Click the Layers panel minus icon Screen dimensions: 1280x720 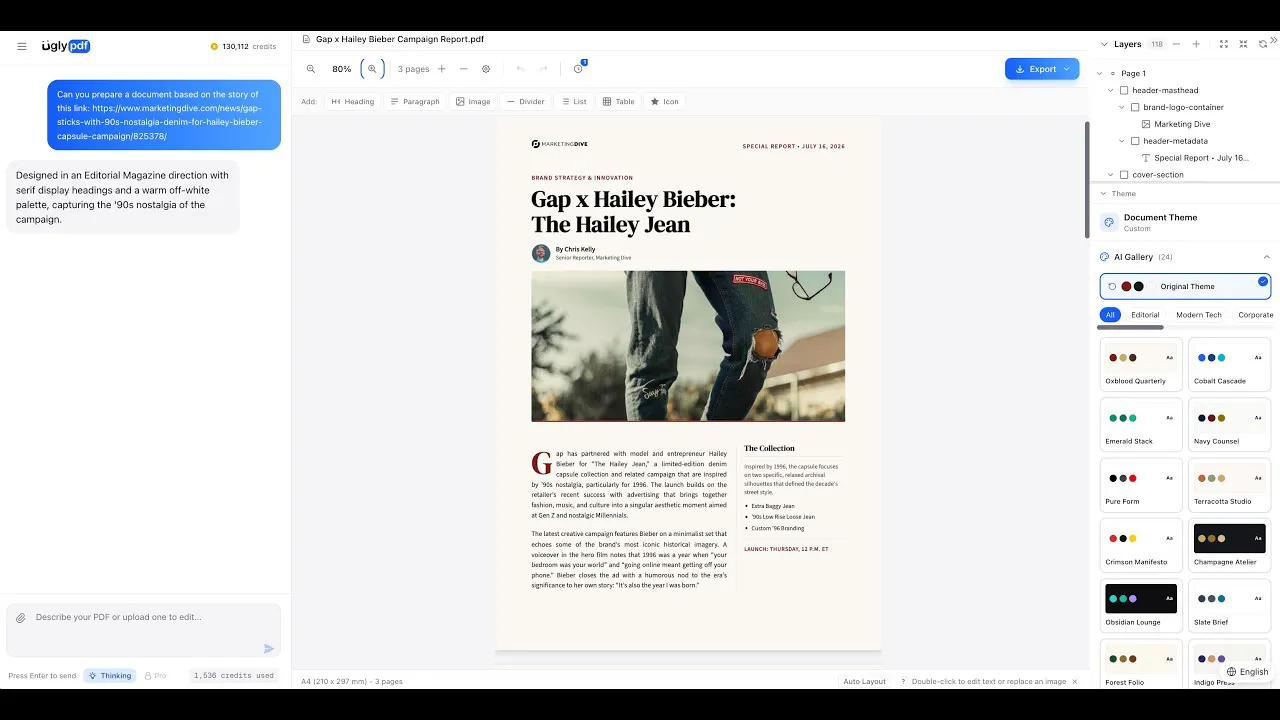point(1176,44)
